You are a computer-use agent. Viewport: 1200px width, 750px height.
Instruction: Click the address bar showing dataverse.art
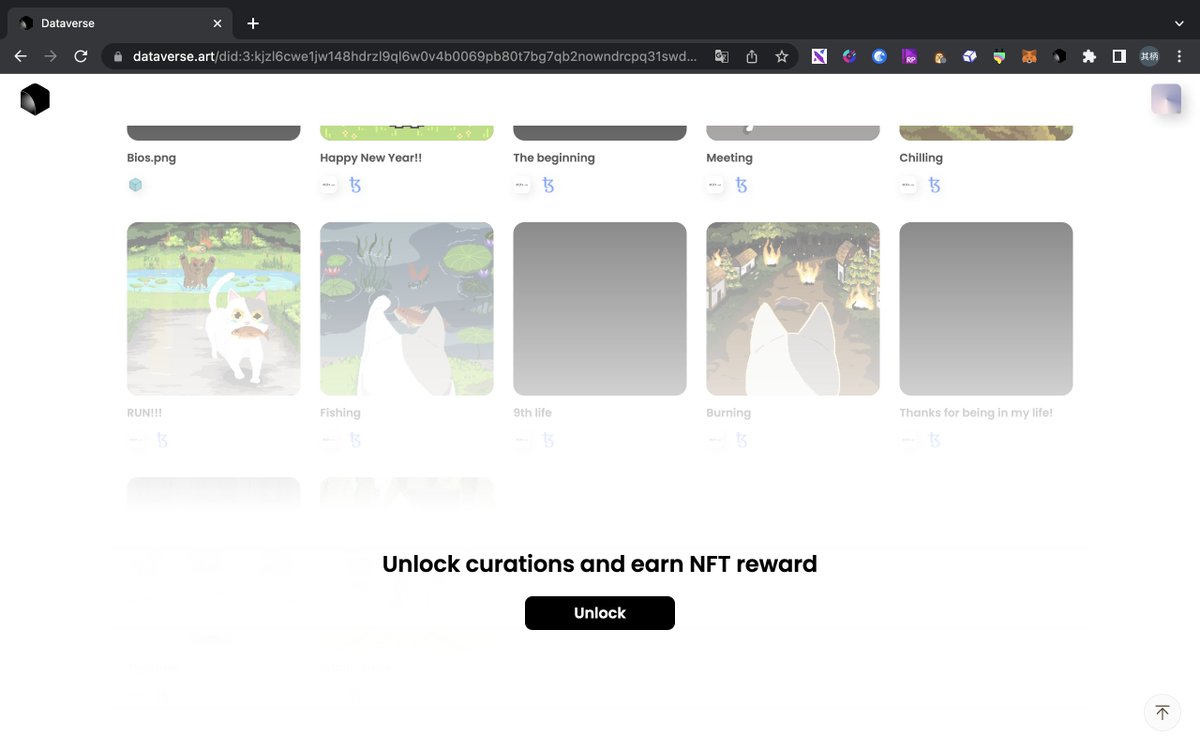point(400,56)
